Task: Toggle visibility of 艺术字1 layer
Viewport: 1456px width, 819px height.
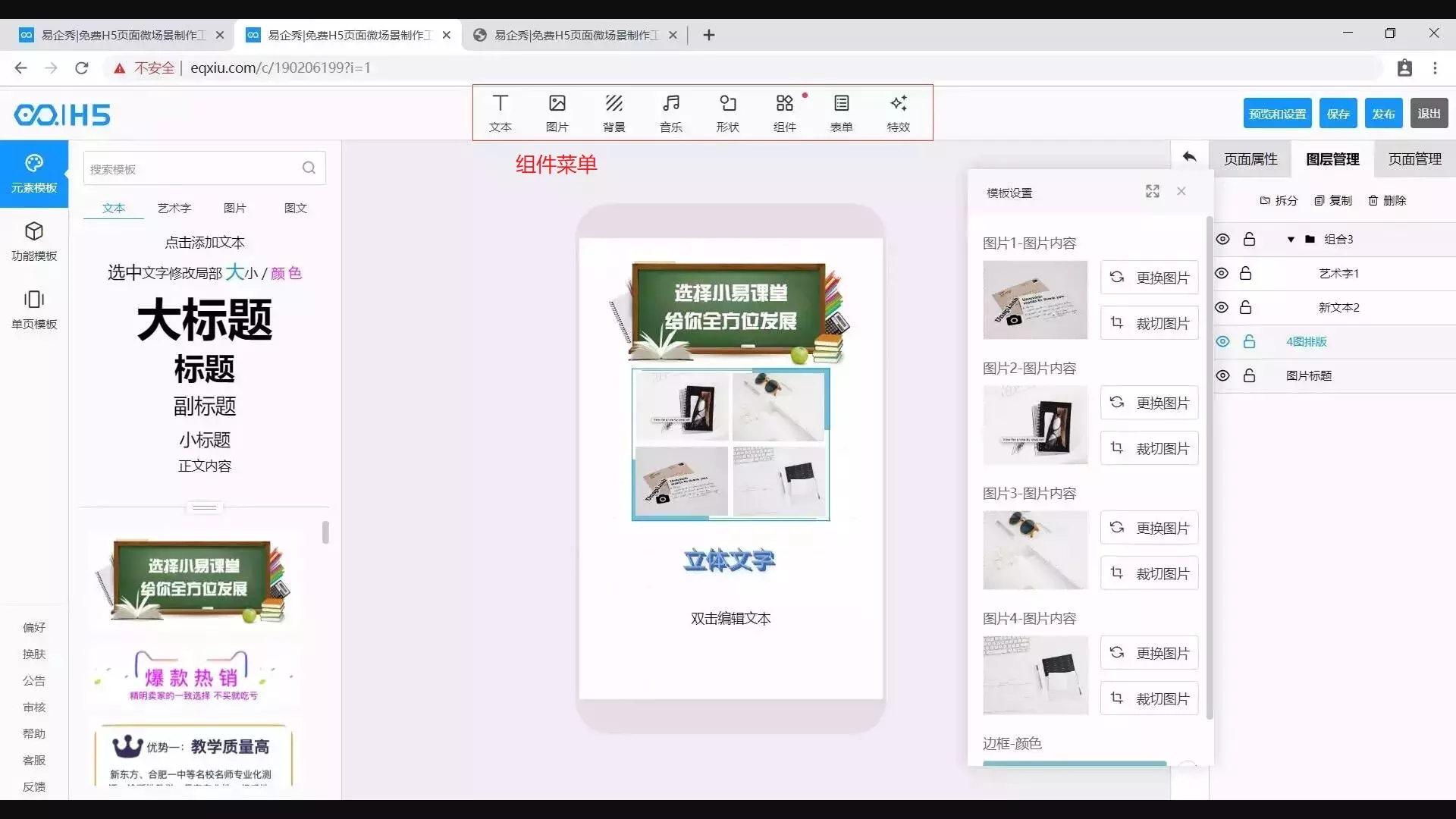Action: [1221, 273]
